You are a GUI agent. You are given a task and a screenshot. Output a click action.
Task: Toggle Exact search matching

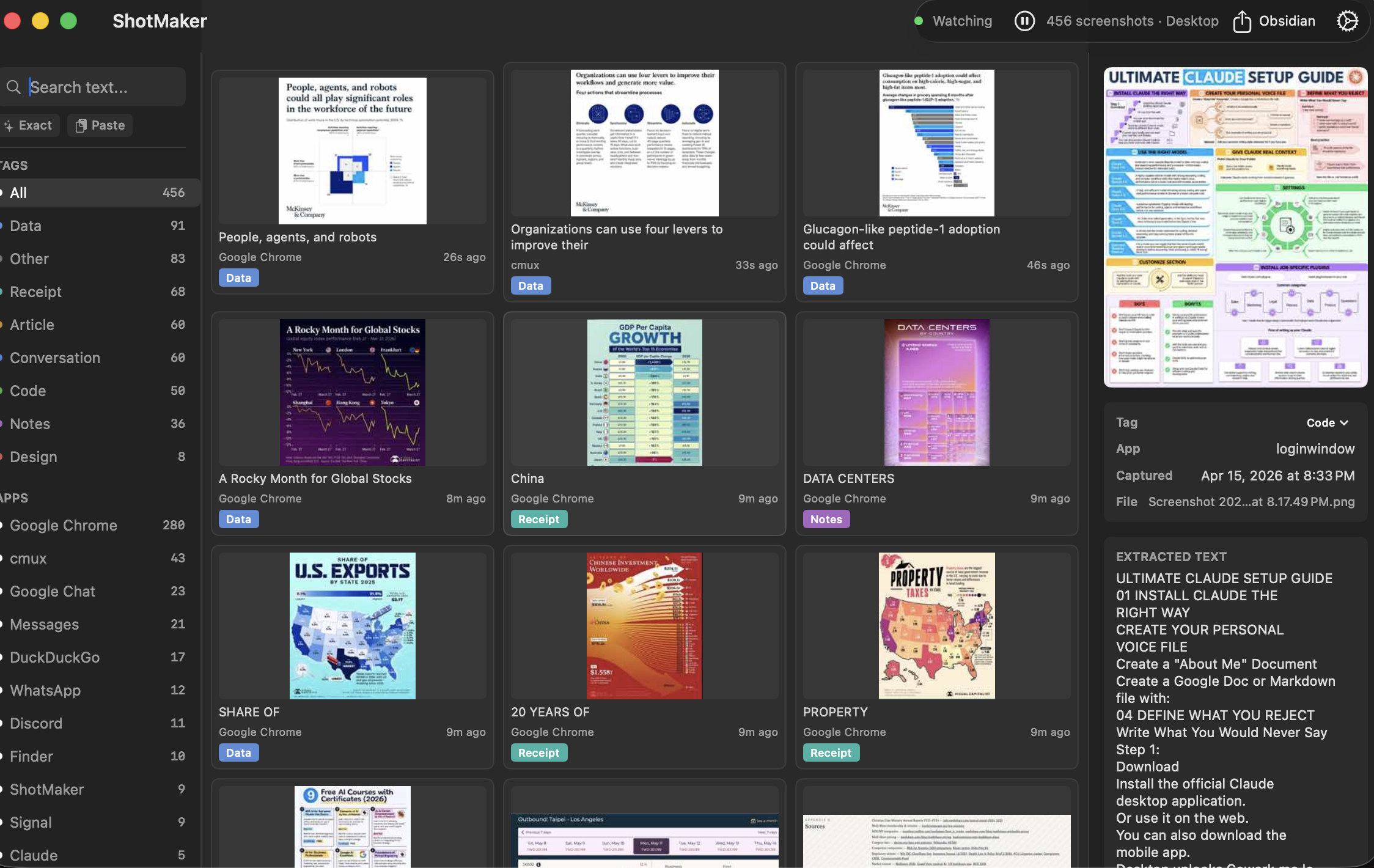click(30, 125)
